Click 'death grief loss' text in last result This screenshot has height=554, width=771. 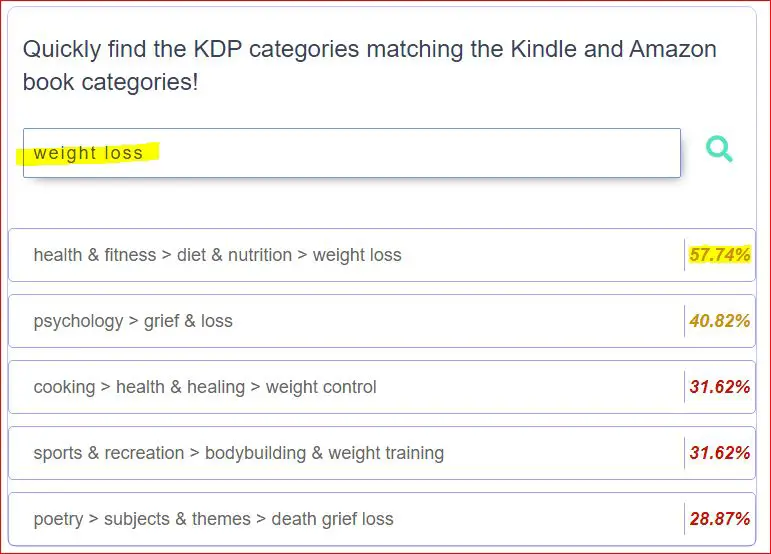[332, 519]
